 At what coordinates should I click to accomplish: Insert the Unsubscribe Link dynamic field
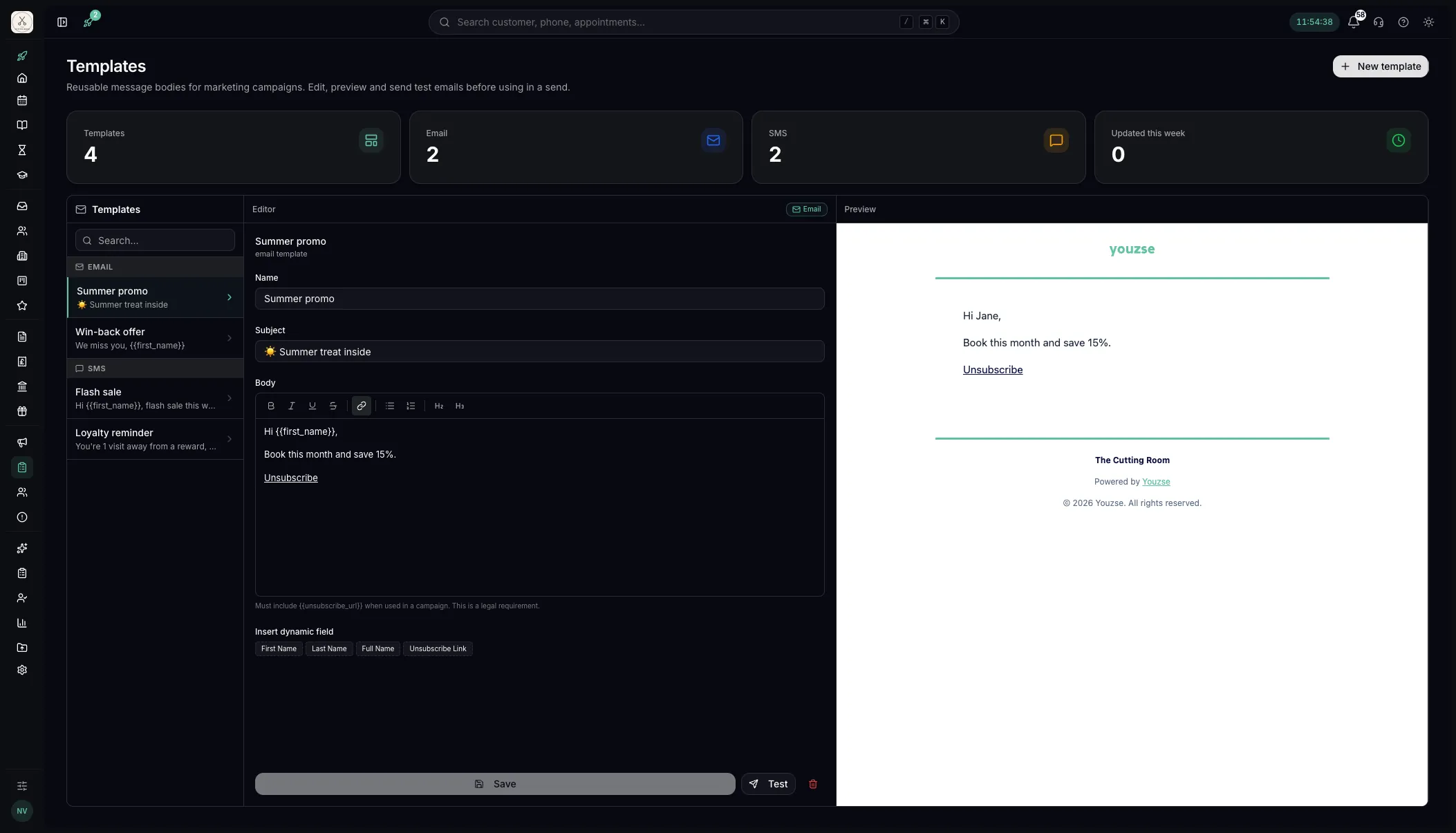(438, 648)
